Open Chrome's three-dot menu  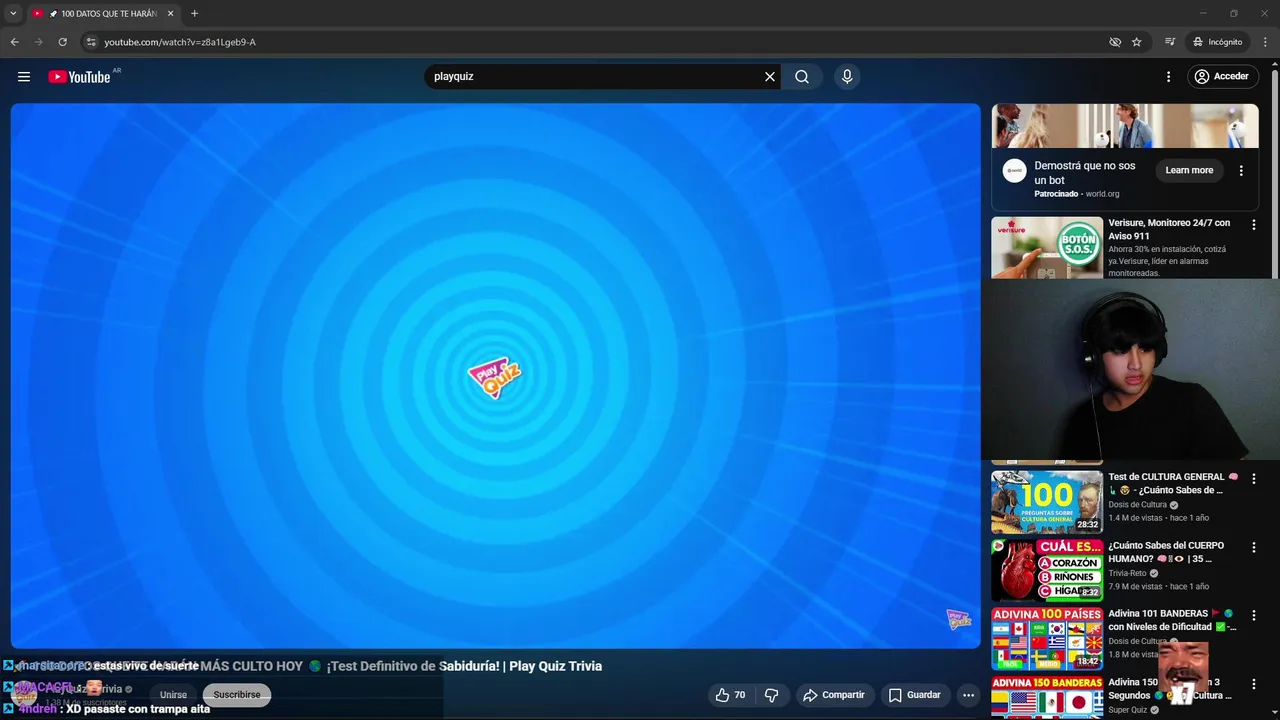point(1266,42)
